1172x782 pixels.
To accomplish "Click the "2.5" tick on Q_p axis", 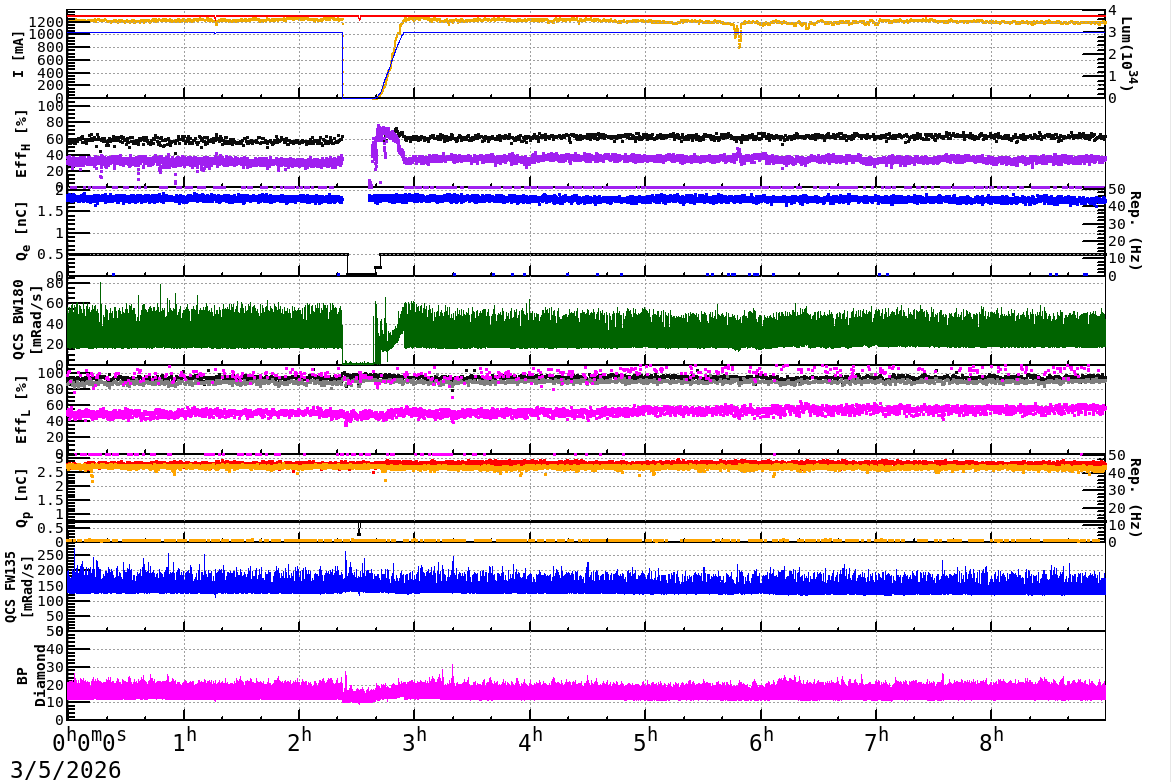I will click(x=52, y=472).
